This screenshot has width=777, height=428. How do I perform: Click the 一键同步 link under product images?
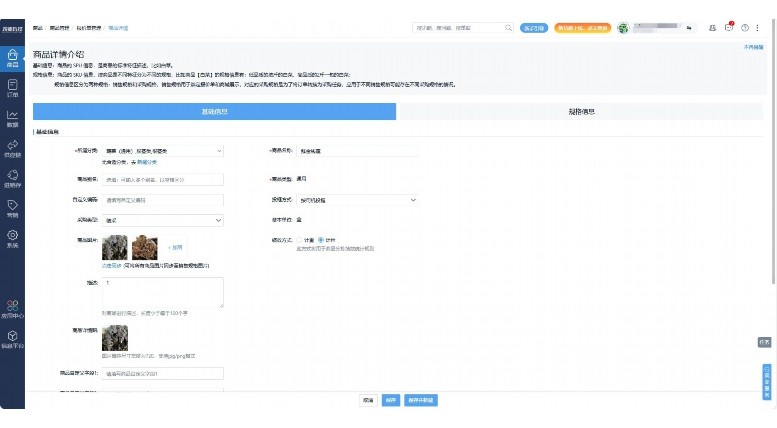tap(111, 266)
